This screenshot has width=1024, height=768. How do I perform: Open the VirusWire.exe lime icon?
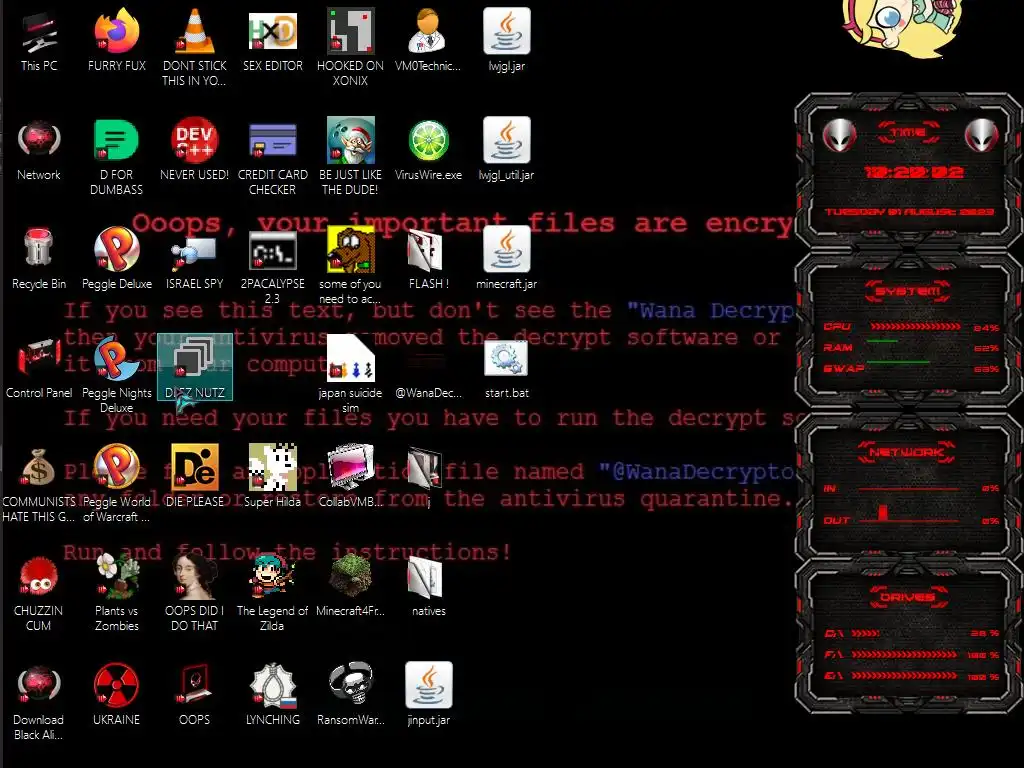point(428,150)
